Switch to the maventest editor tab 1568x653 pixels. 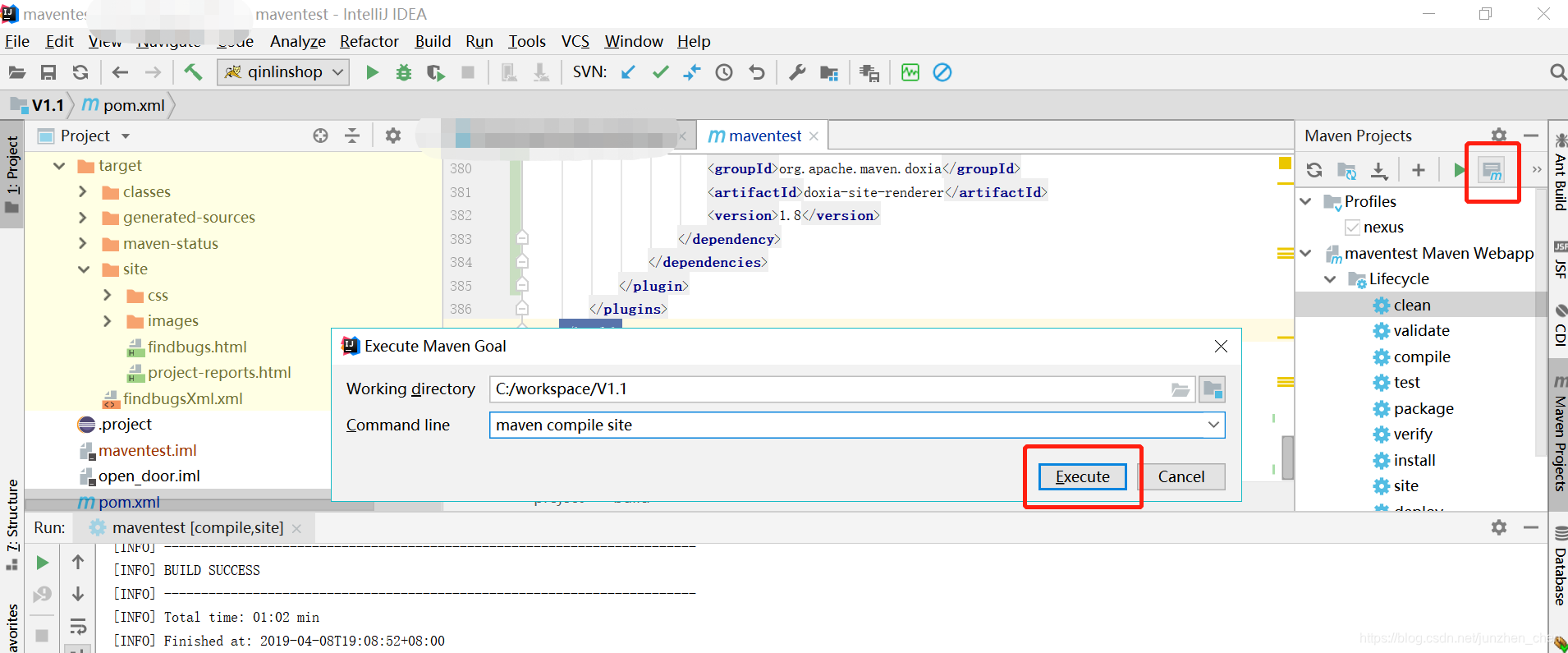pyautogui.click(x=764, y=136)
